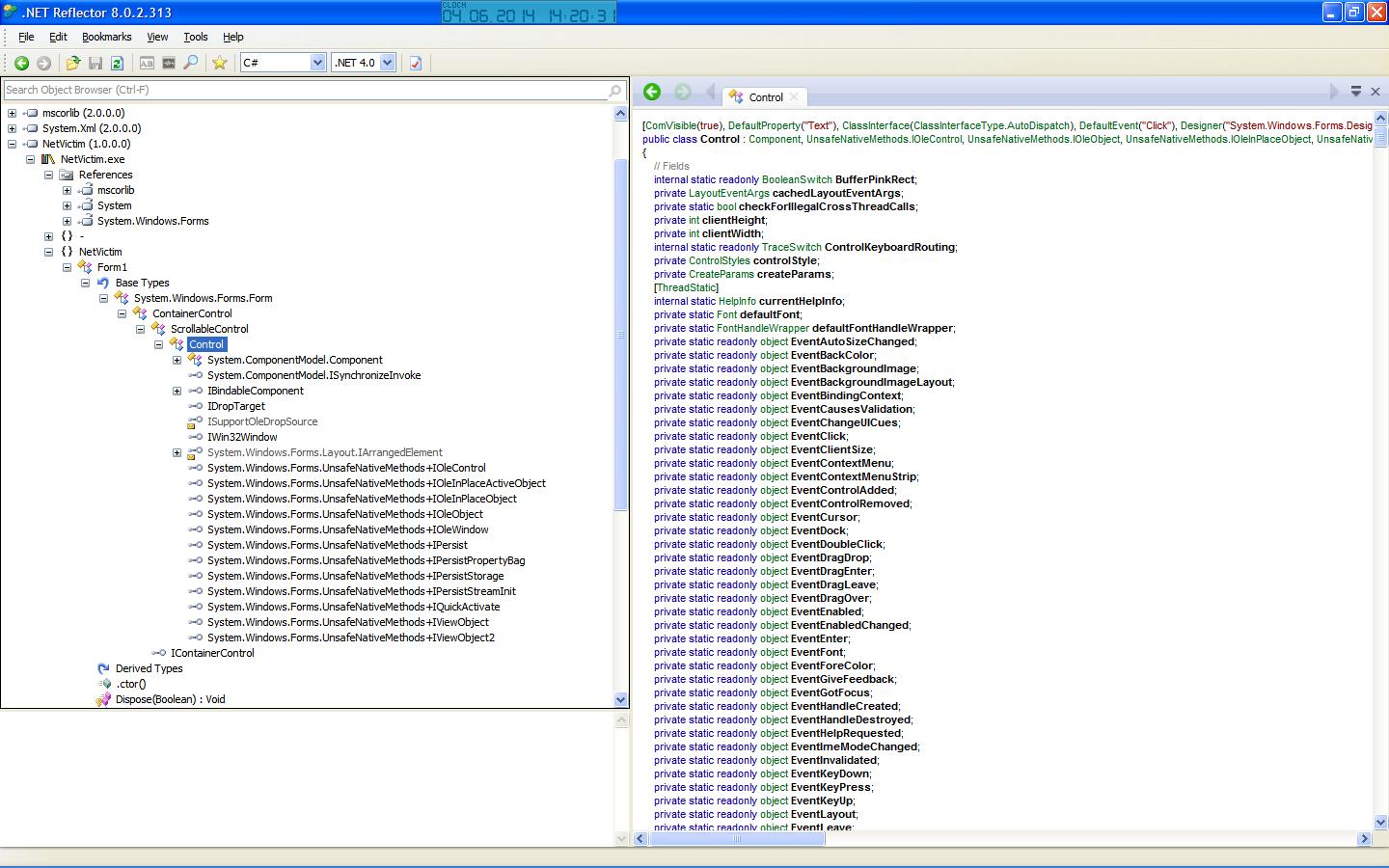Open the Edit menu
1389x868 pixels.
(x=58, y=37)
